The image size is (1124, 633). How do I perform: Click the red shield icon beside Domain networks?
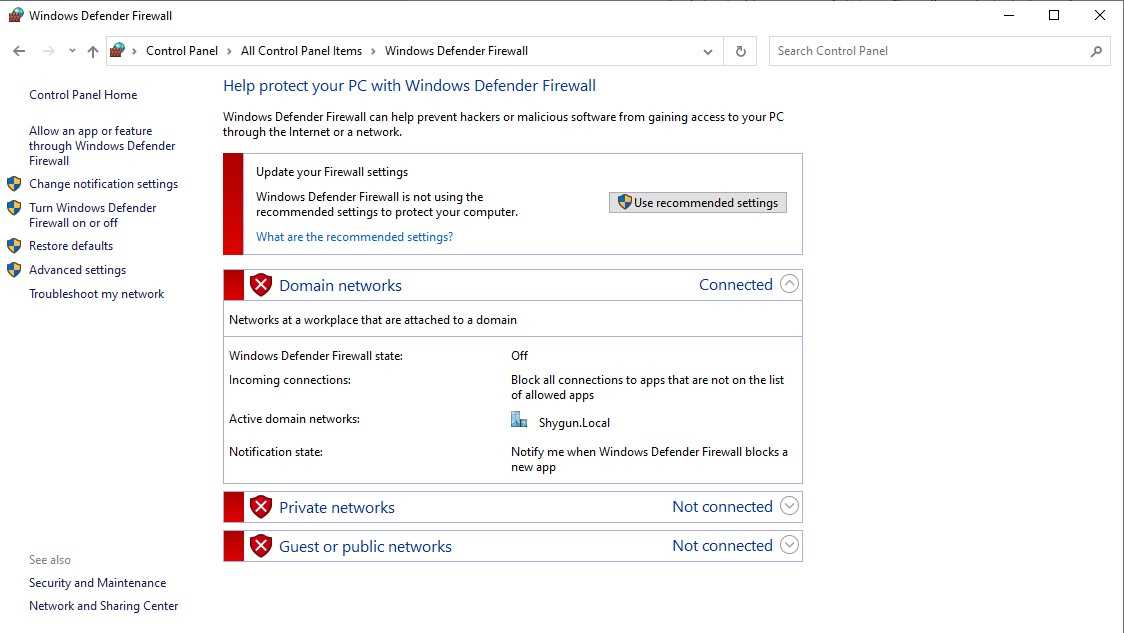coord(261,285)
